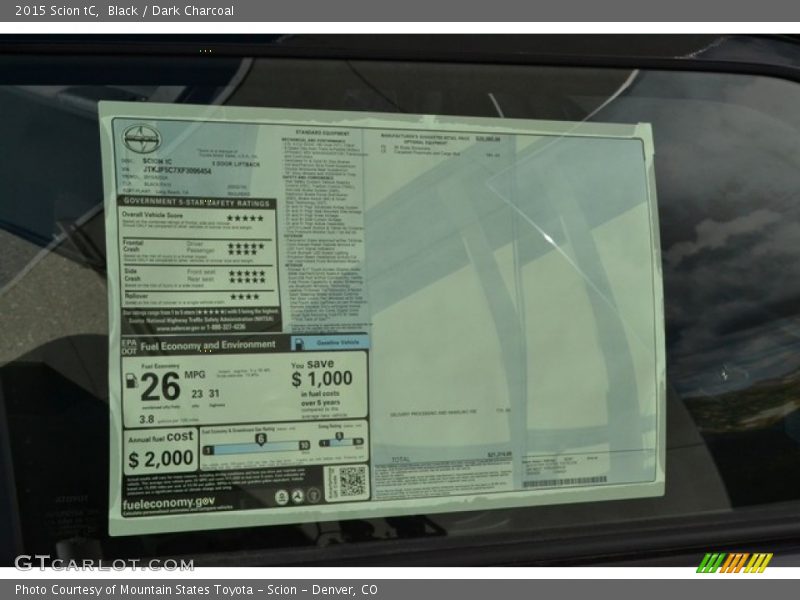Screen dimensions: 800x600
Task: Click the GTCARLOT.COM watermark
Action: coord(104,564)
